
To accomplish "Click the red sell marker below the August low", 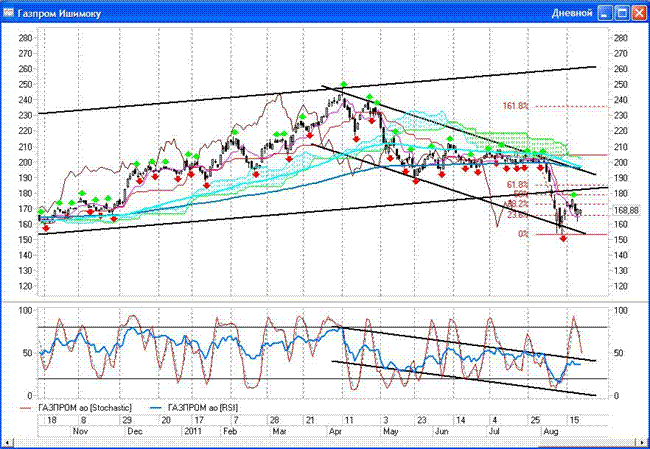I will click(x=563, y=238).
